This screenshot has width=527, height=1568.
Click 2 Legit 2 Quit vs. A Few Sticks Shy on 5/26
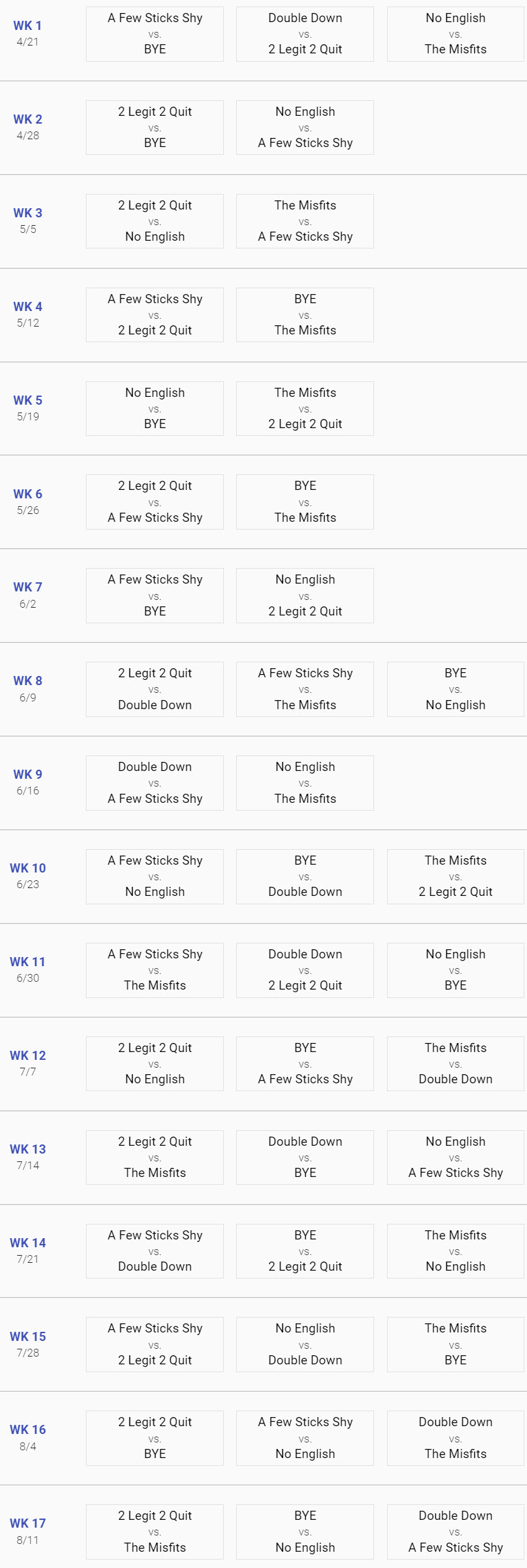(x=155, y=502)
